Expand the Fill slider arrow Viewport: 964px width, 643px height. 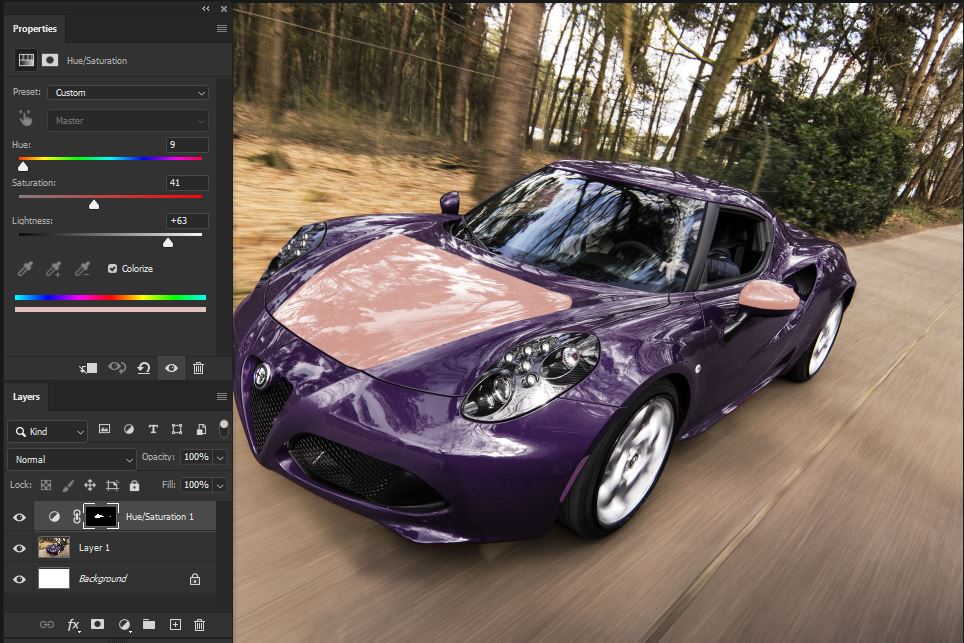(220, 485)
